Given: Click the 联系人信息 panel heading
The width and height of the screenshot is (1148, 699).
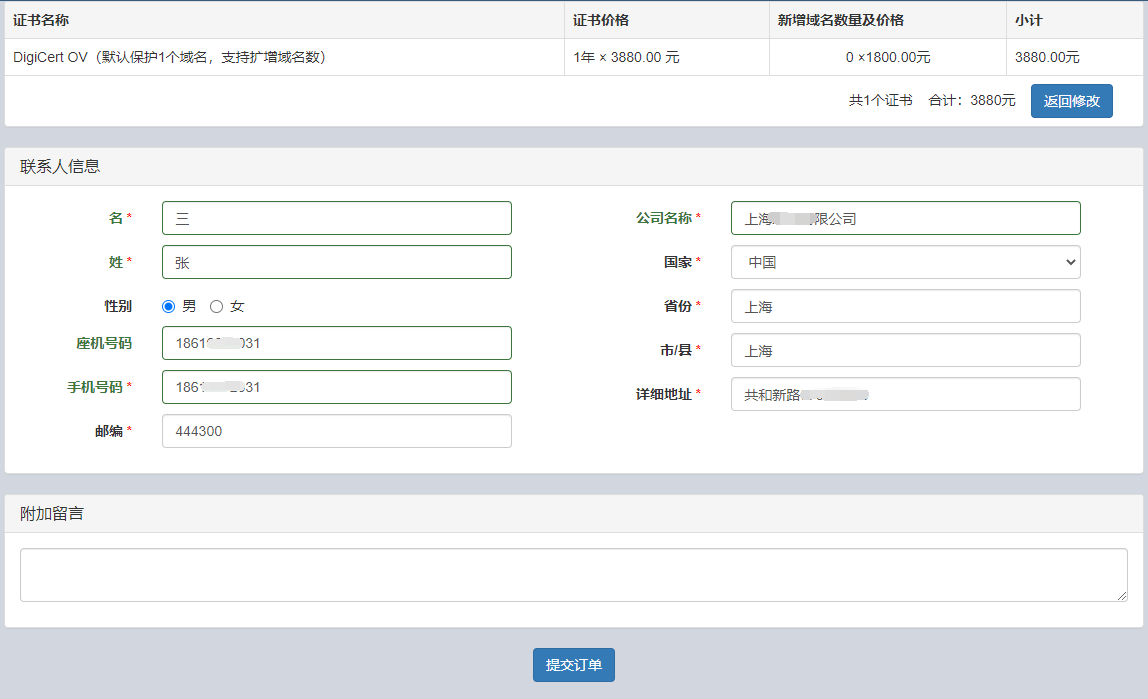Looking at the screenshot, I should click(60, 167).
